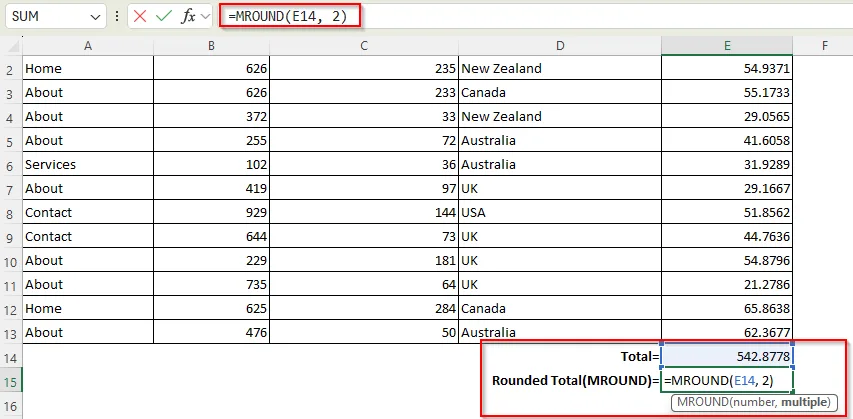The width and height of the screenshot is (853, 419).
Task: Click the Total= label cell
Action: 560,356
